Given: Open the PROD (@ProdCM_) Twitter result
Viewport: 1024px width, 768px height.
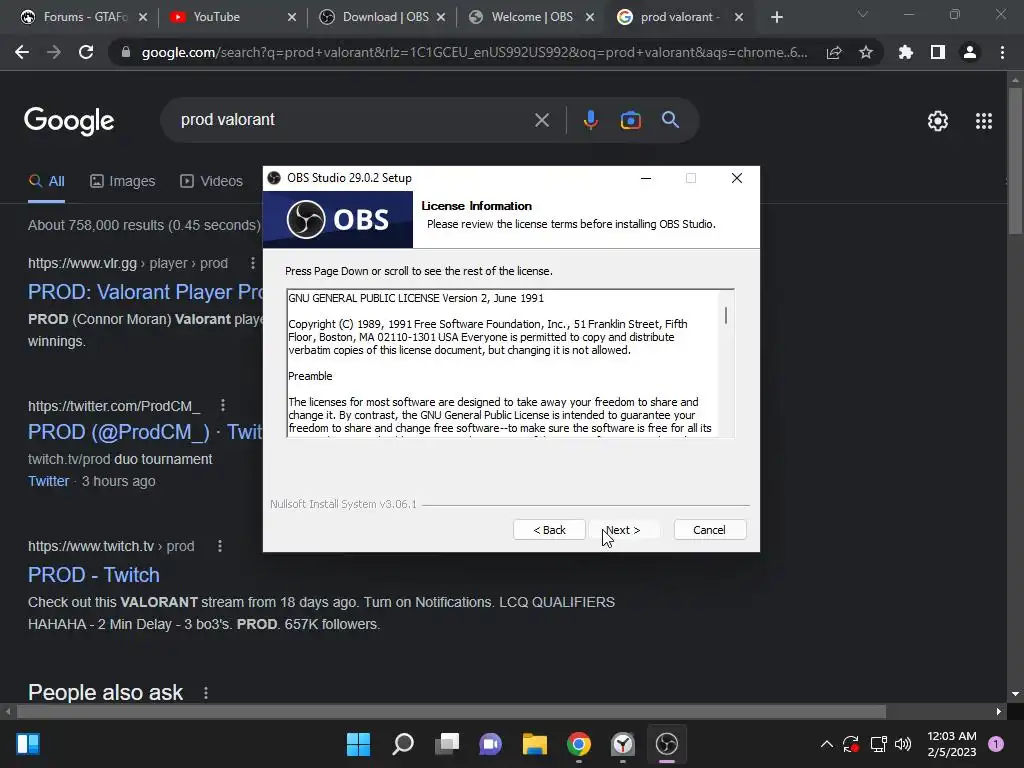Looking at the screenshot, I should [x=145, y=432].
